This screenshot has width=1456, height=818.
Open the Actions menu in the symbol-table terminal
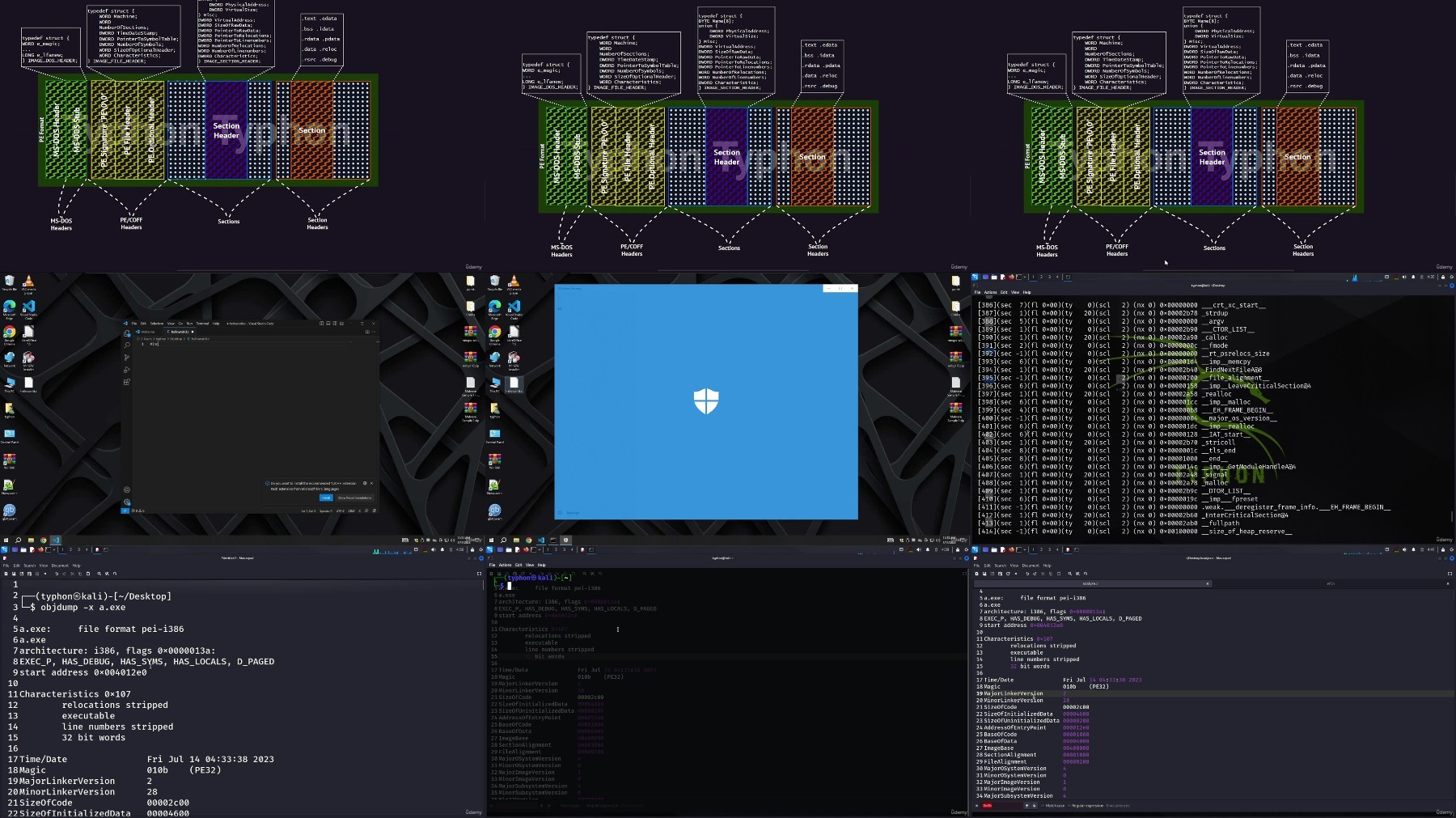(990, 292)
